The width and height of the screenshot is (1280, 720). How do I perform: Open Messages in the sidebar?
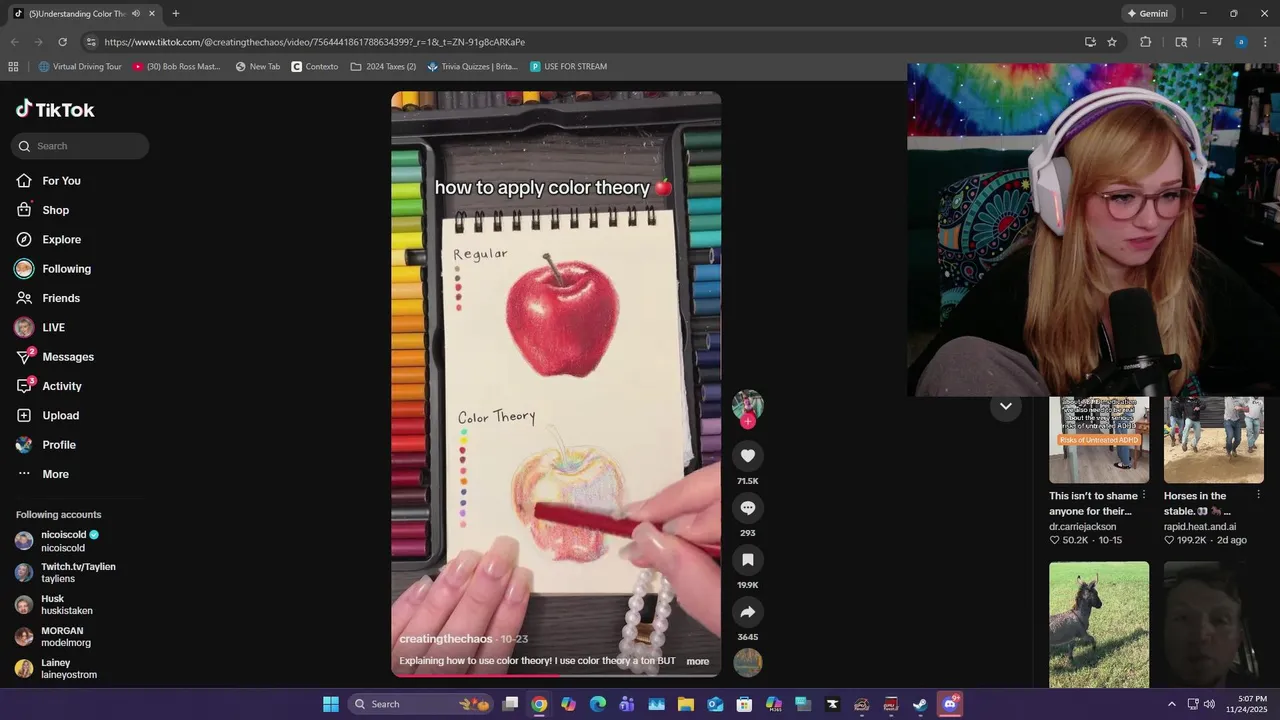coord(68,357)
